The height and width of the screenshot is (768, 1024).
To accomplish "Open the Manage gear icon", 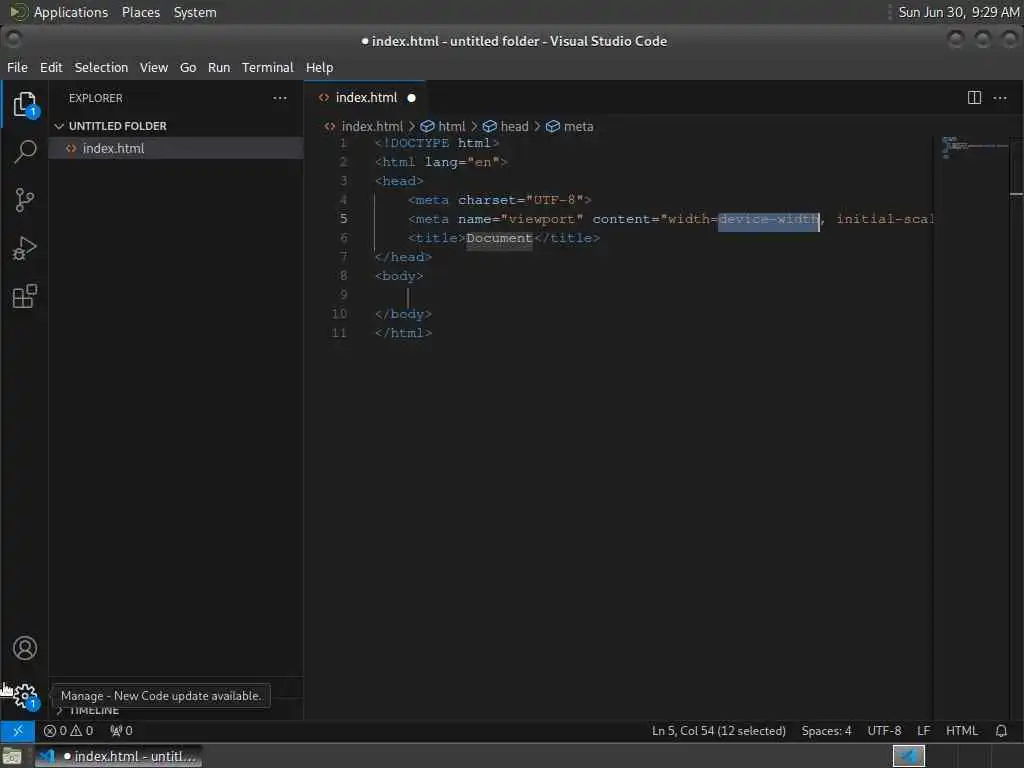I will pos(25,696).
